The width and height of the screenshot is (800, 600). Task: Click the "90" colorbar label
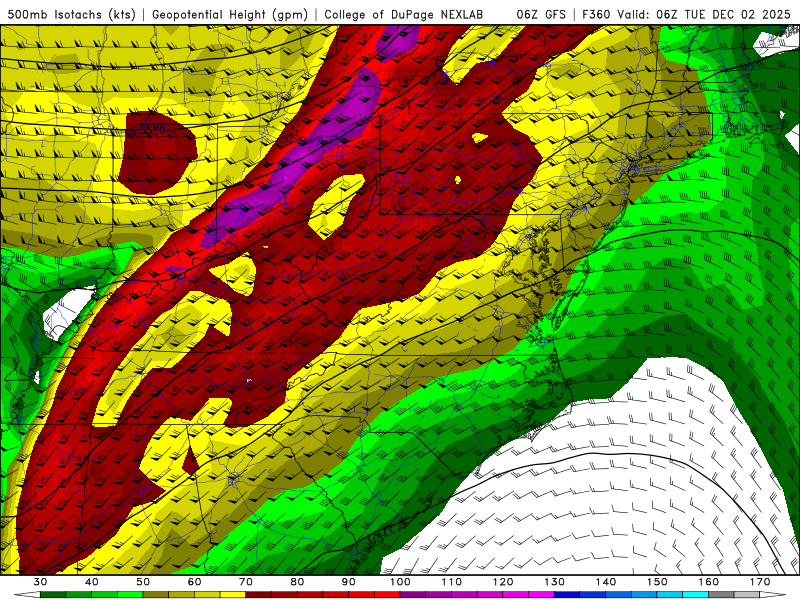pos(349,582)
